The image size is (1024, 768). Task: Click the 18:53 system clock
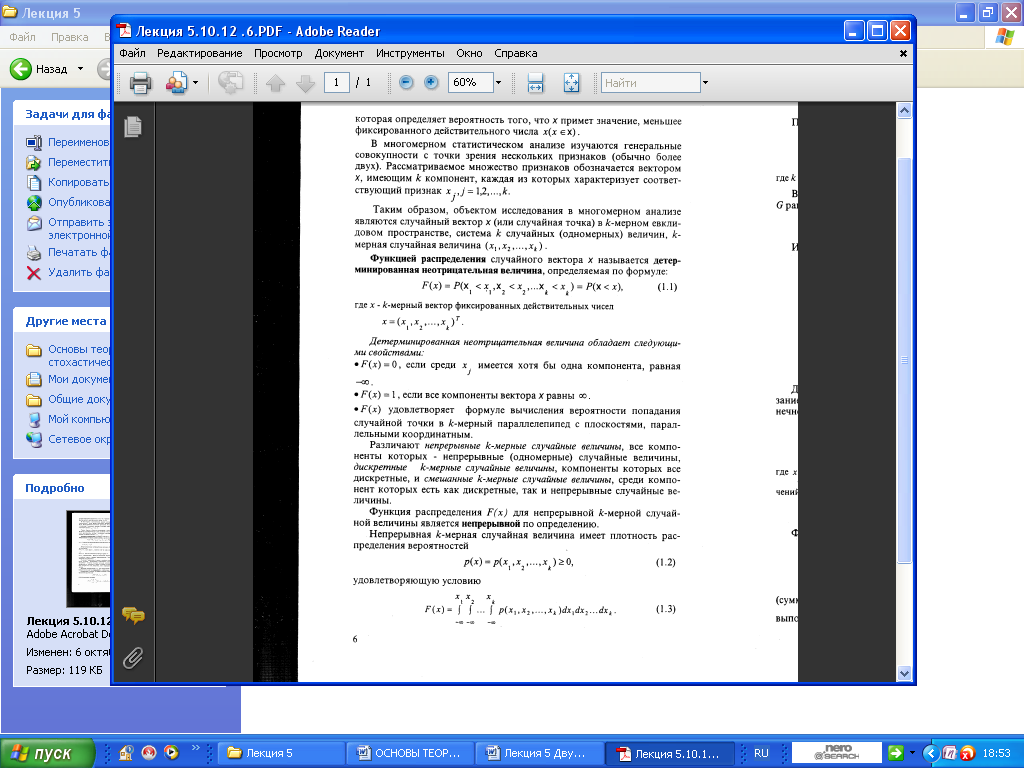(997, 753)
